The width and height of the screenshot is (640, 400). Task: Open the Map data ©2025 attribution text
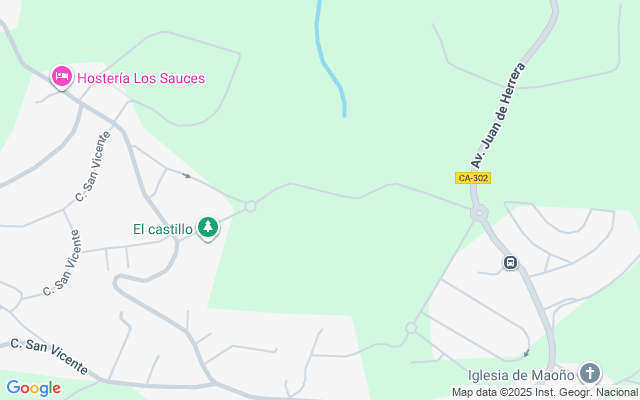tap(544, 393)
